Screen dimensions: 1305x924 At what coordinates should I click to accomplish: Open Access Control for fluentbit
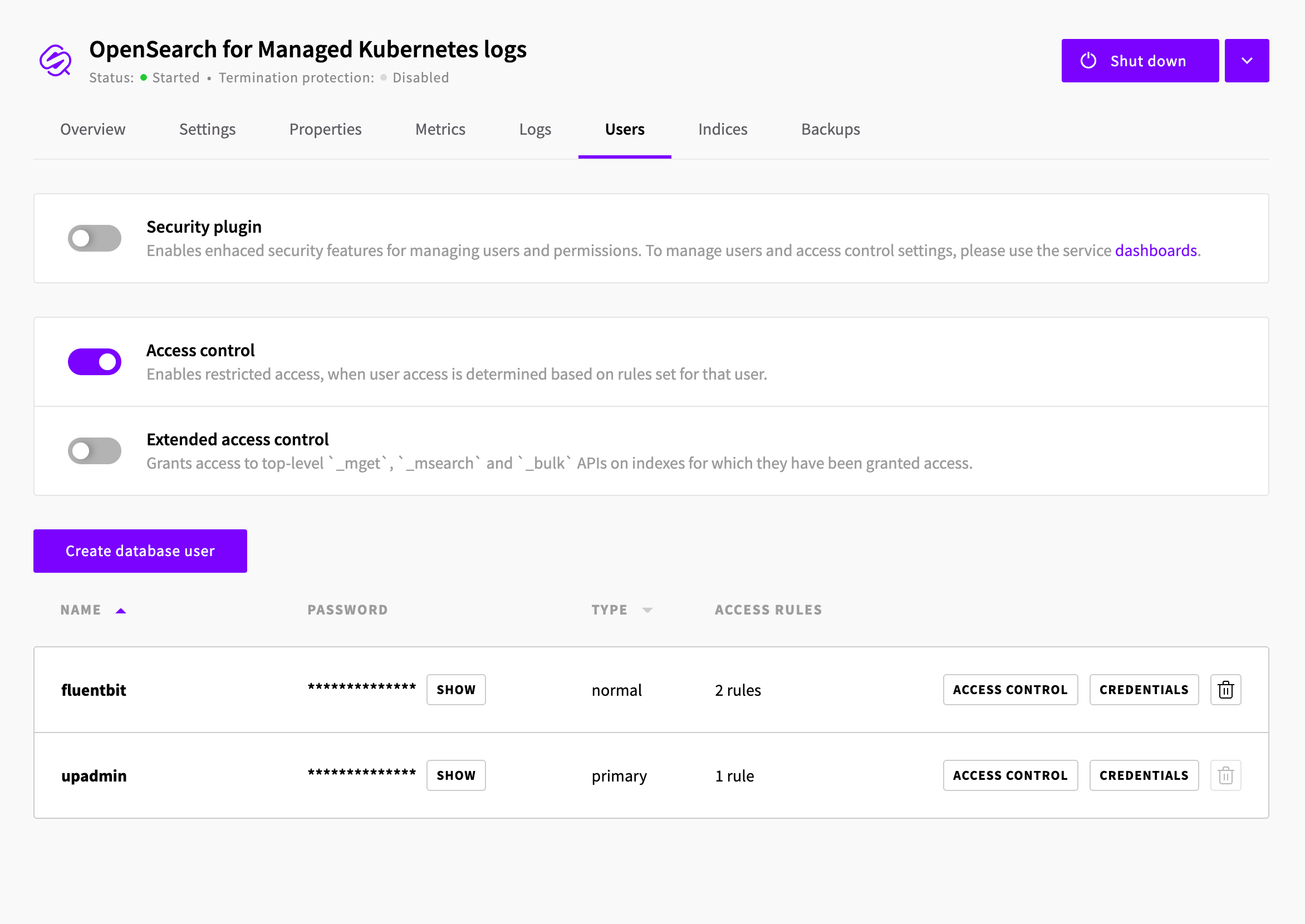1010,690
